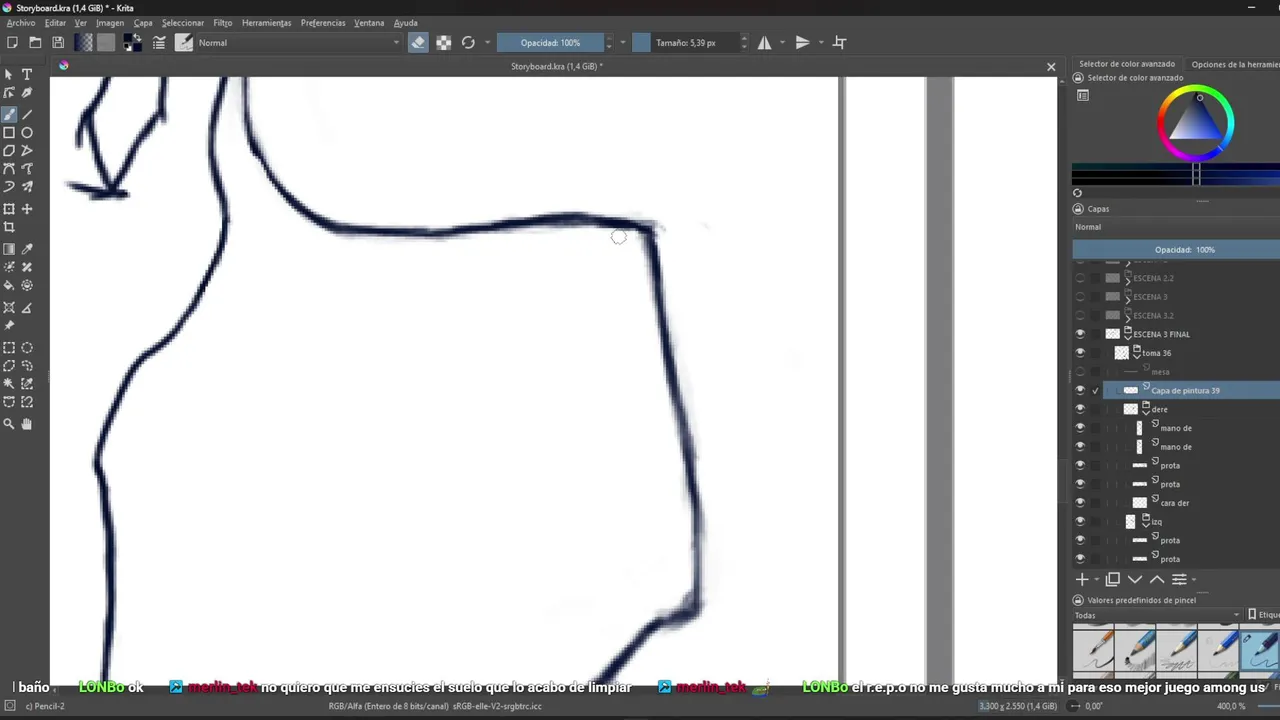Toggle eraser mode
This screenshot has width=1280, height=720.
(x=418, y=43)
